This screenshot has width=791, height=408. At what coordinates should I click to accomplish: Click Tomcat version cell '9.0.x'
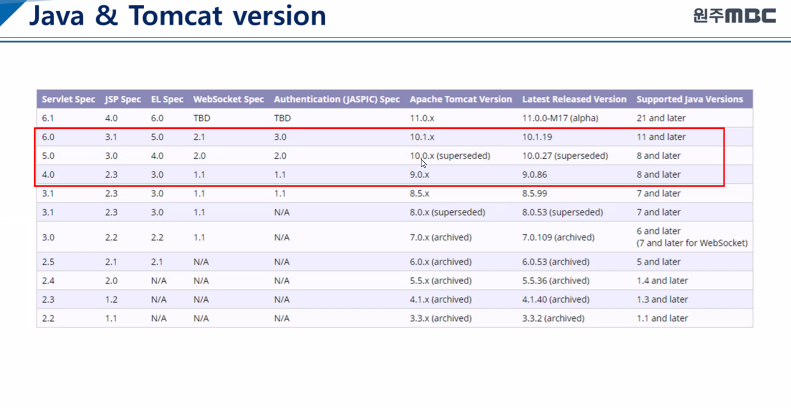419,174
